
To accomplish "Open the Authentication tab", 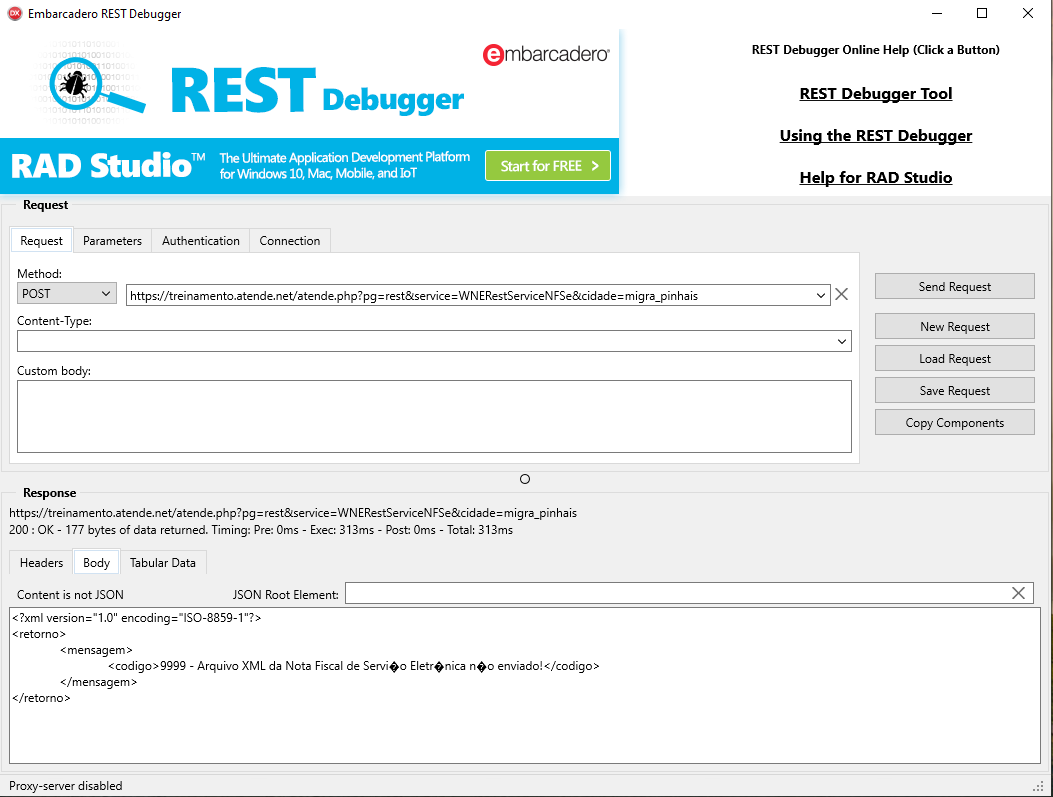I will point(201,240).
